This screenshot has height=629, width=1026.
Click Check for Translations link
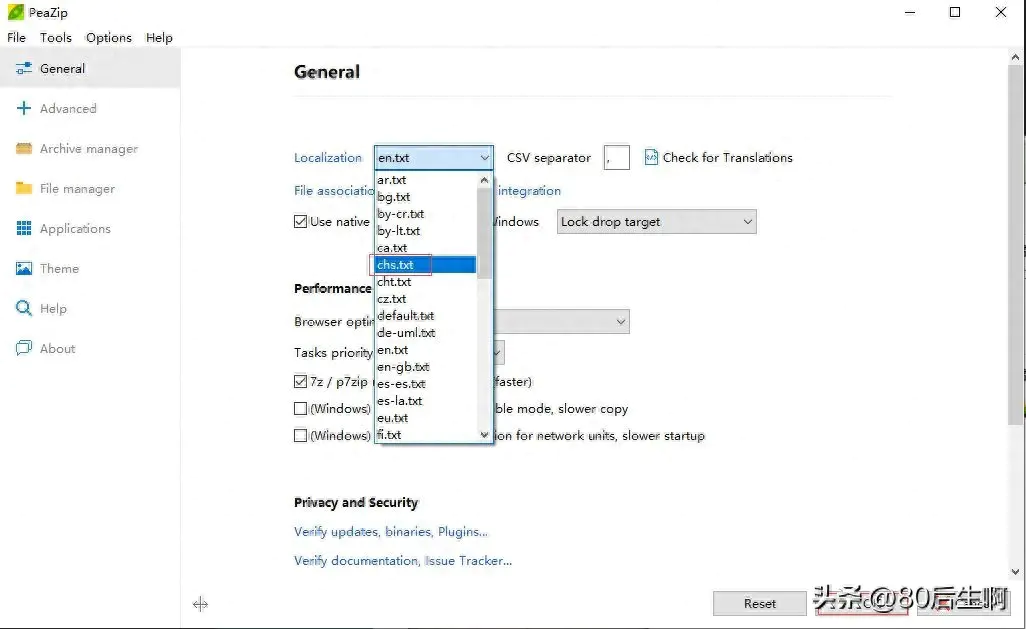(x=727, y=158)
